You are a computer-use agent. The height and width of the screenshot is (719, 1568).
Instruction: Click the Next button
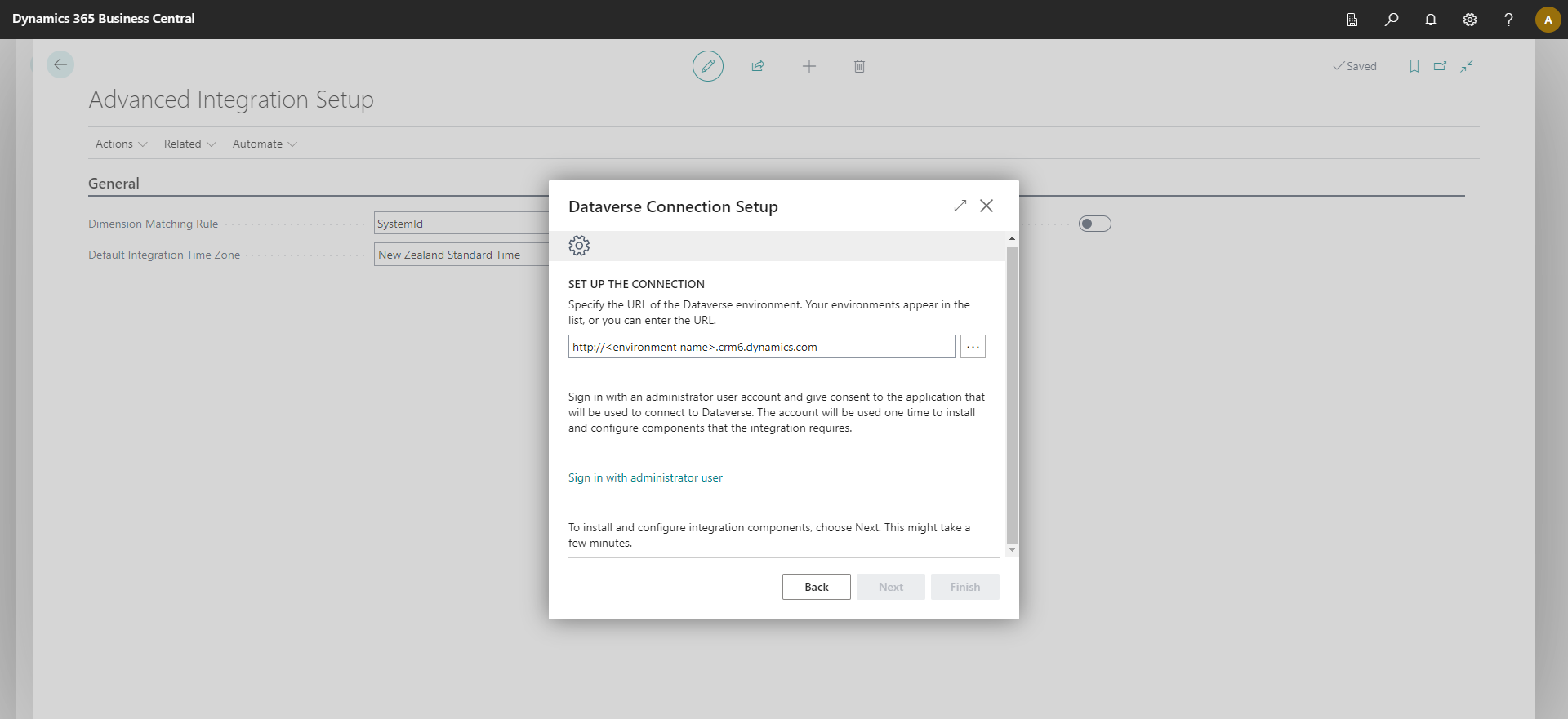point(891,587)
